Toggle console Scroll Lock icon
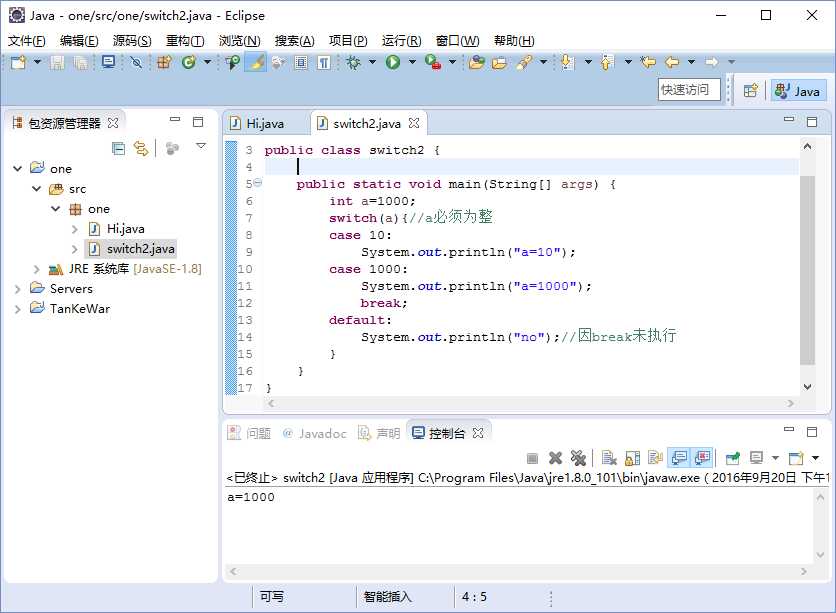This screenshot has width=836, height=613. pos(632,458)
